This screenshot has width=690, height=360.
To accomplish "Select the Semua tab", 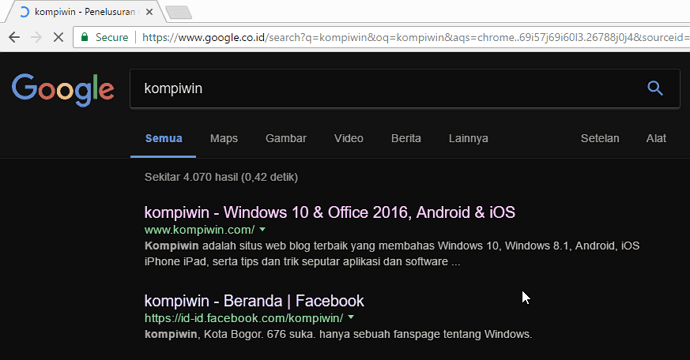I will (x=163, y=138).
